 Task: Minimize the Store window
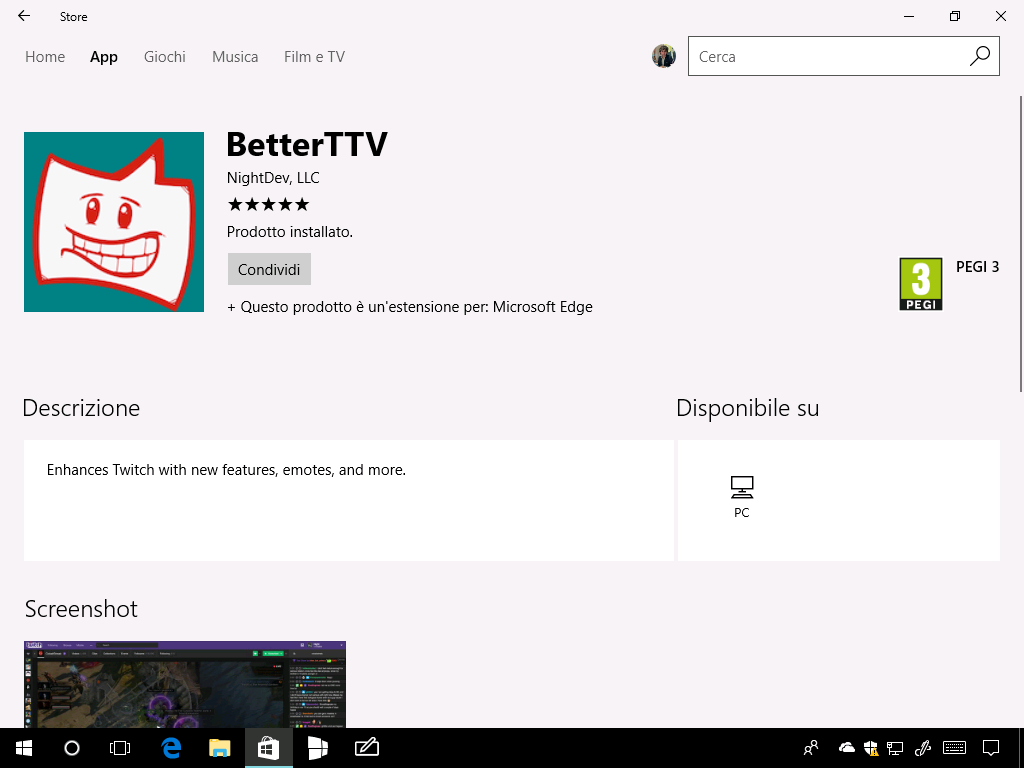pos(908,16)
